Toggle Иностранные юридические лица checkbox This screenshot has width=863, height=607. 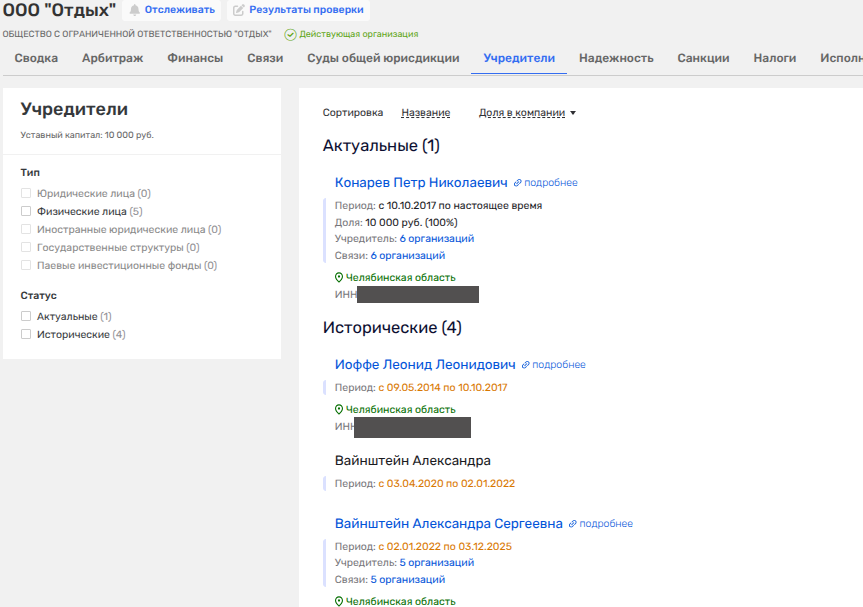tap(26, 229)
